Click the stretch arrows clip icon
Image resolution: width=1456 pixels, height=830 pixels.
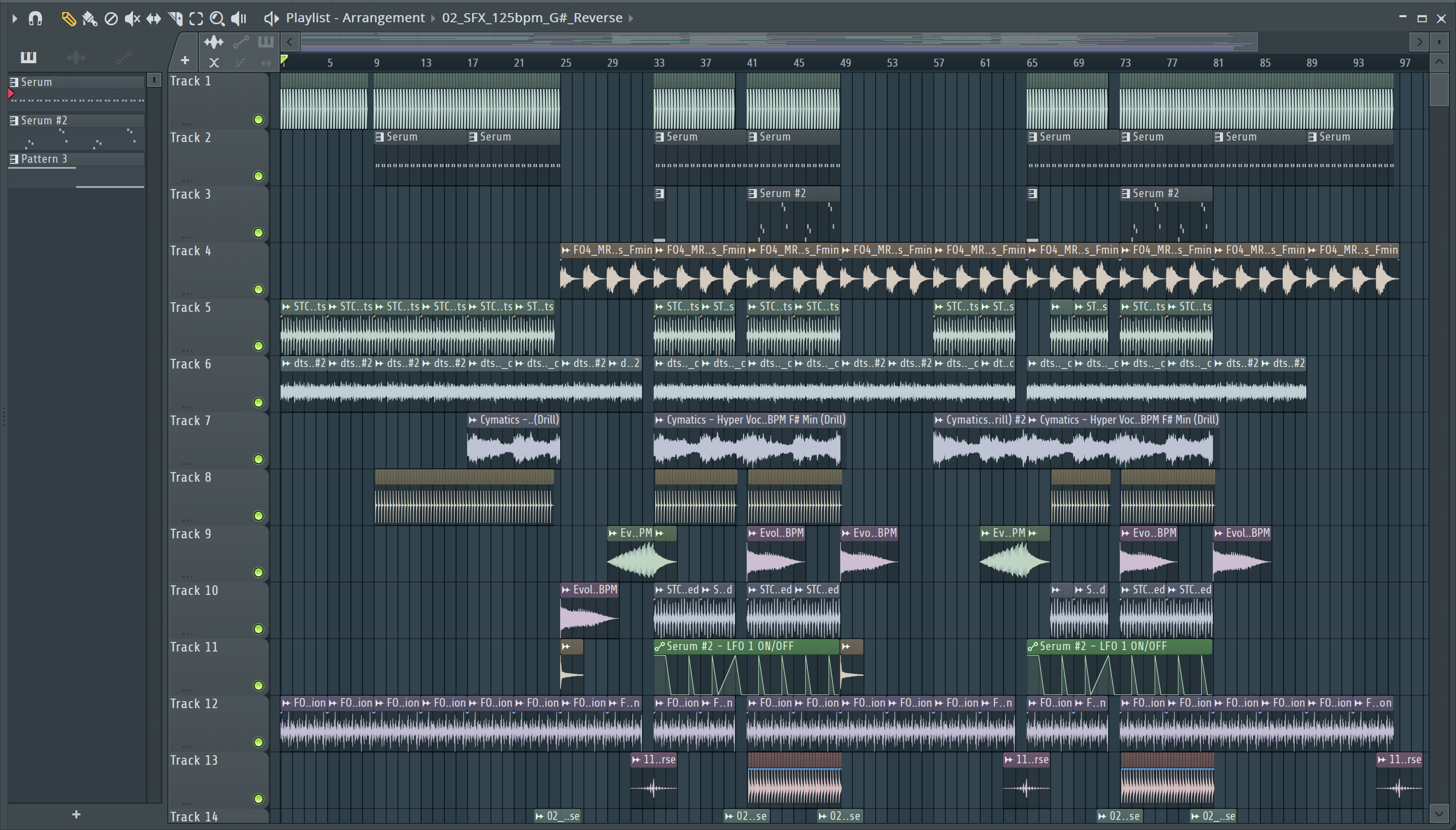click(265, 62)
